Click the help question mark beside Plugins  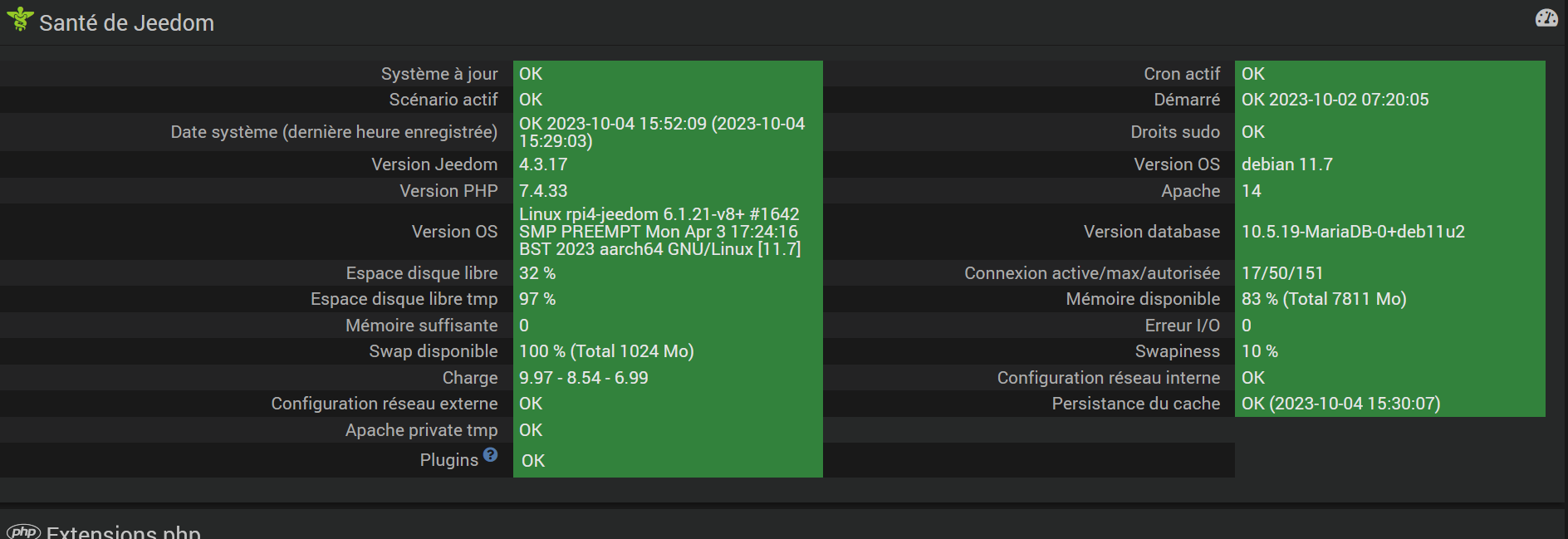pyautogui.click(x=491, y=454)
